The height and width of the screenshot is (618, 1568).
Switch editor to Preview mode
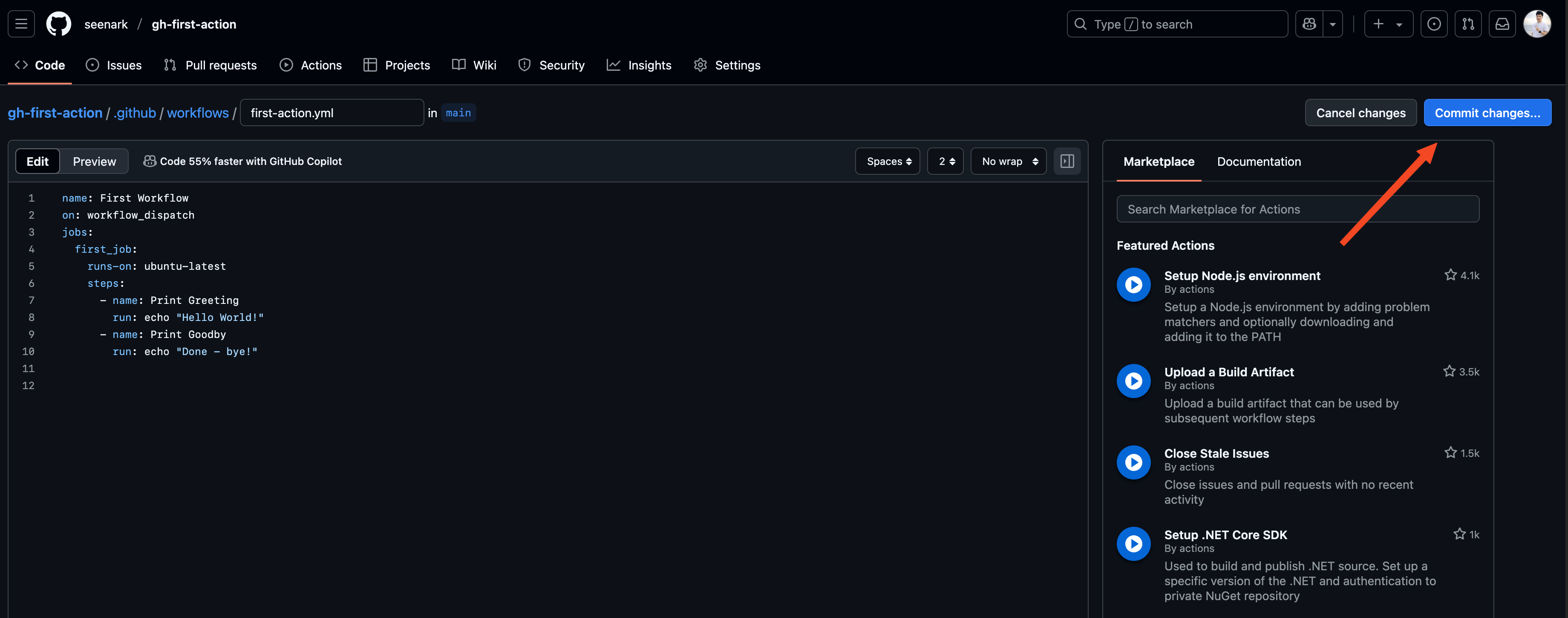(94, 162)
